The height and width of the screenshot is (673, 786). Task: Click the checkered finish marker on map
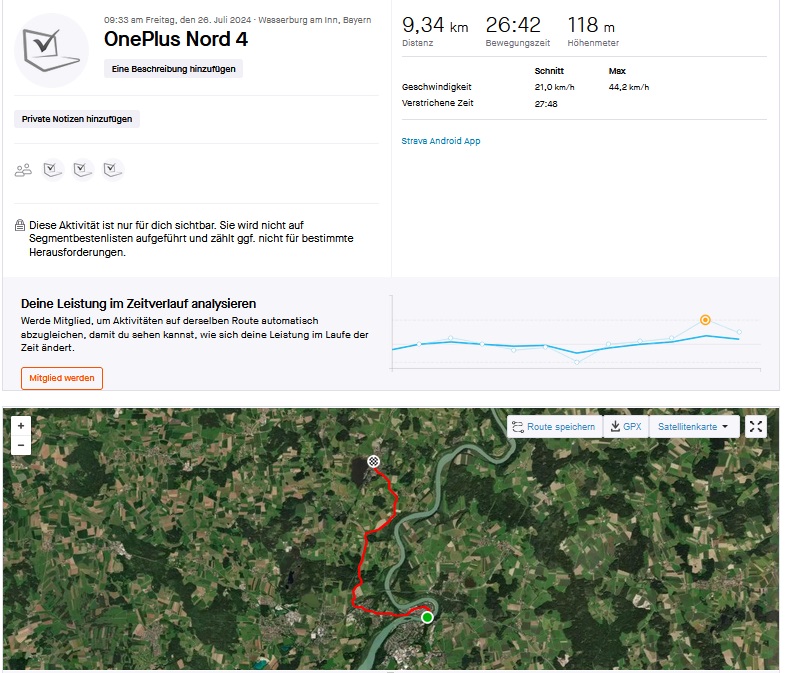click(x=373, y=461)
